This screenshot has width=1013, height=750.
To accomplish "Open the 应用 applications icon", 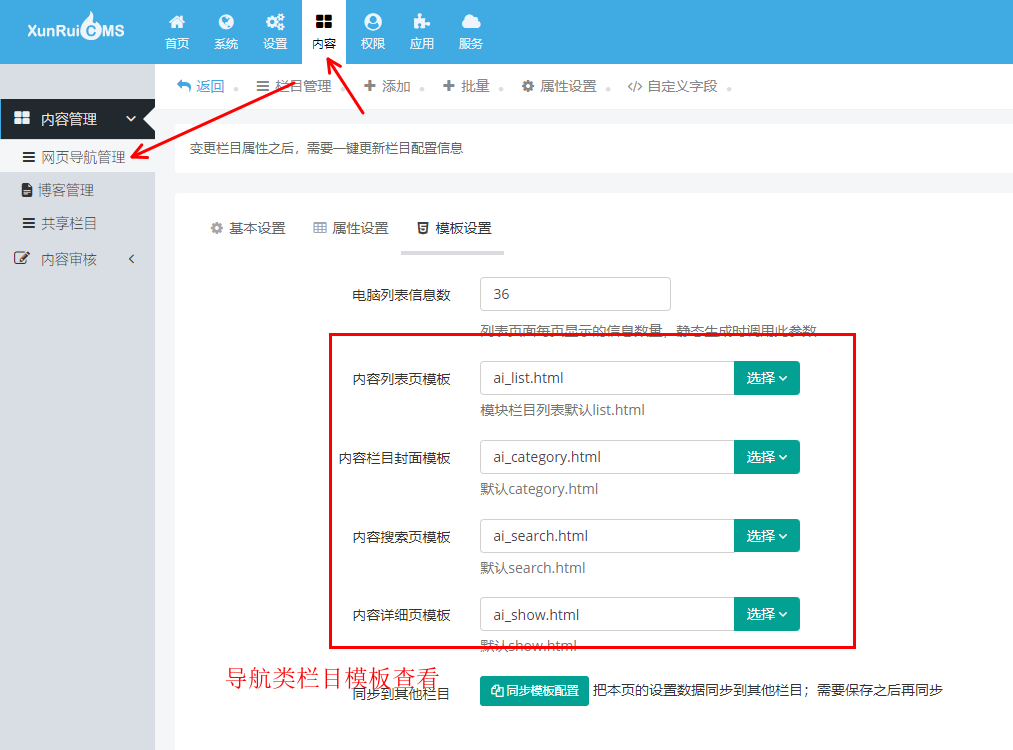I will (421, 30).
